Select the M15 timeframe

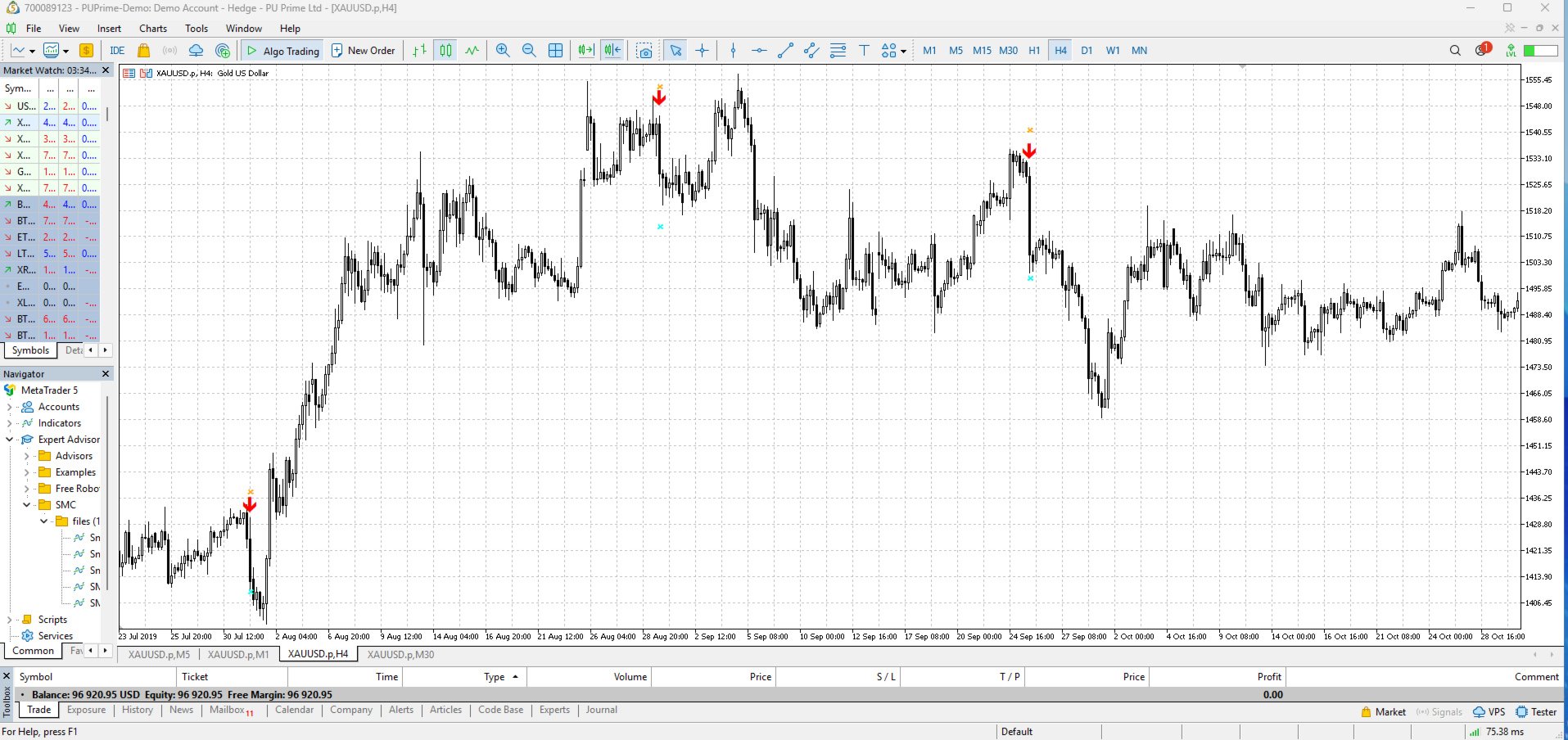click(982, 51)
